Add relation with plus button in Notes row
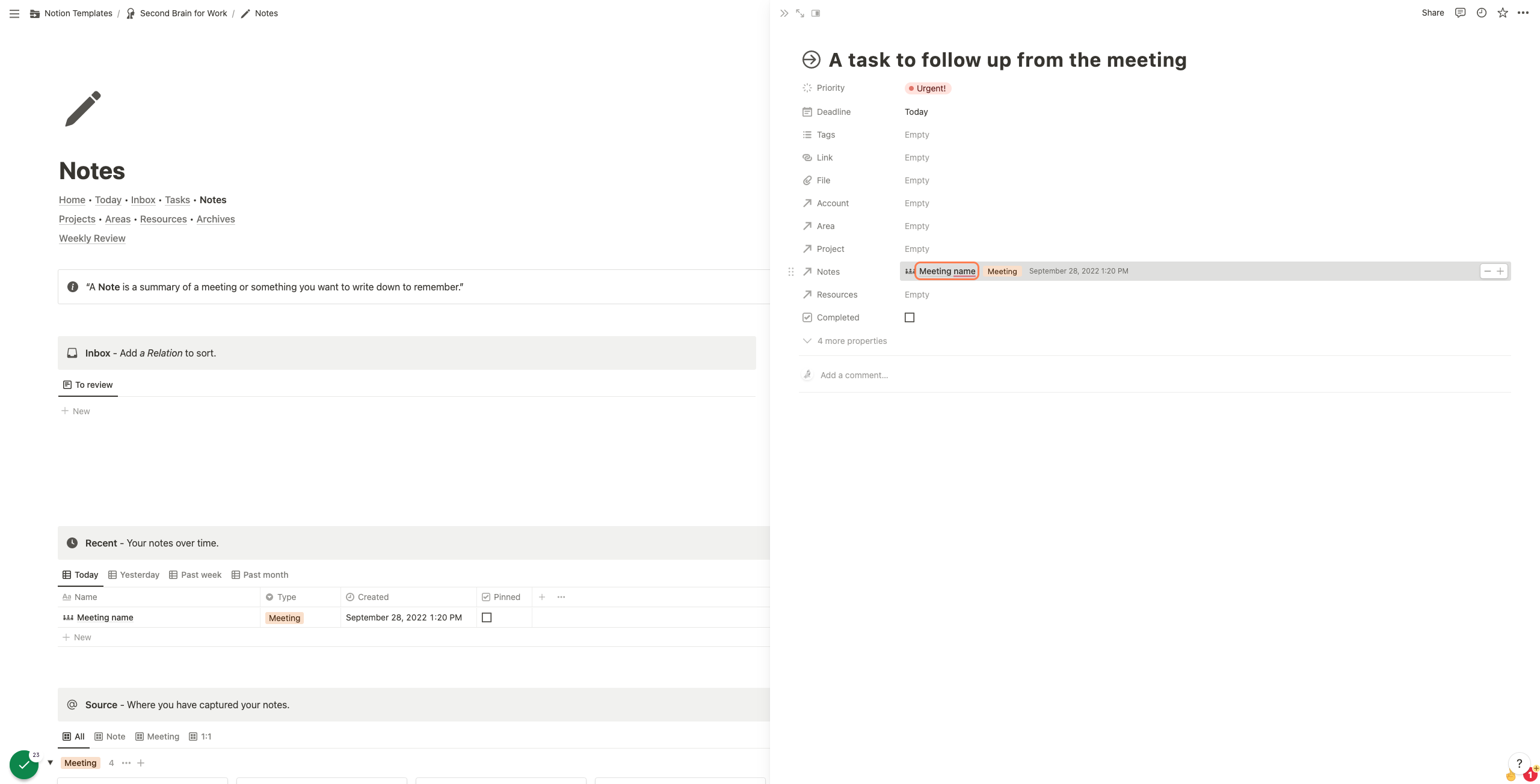Image resolution: width=1540 pixels, height=784 pixels. pos(1500,271)
